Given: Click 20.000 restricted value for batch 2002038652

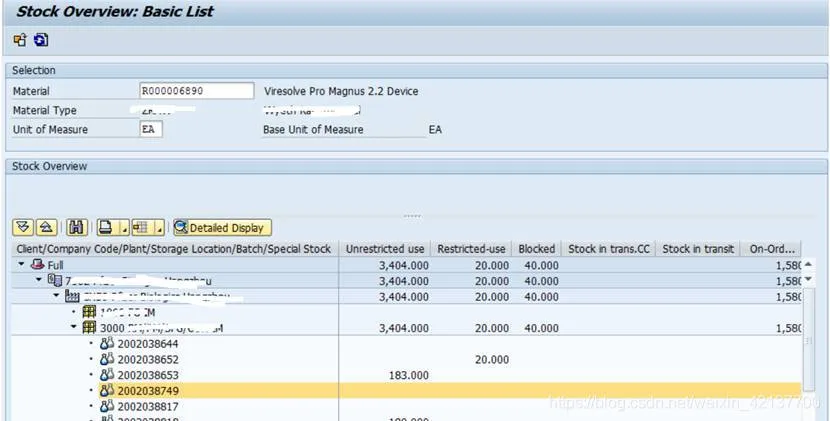Looking at the screenshot, I should point(492,360).
